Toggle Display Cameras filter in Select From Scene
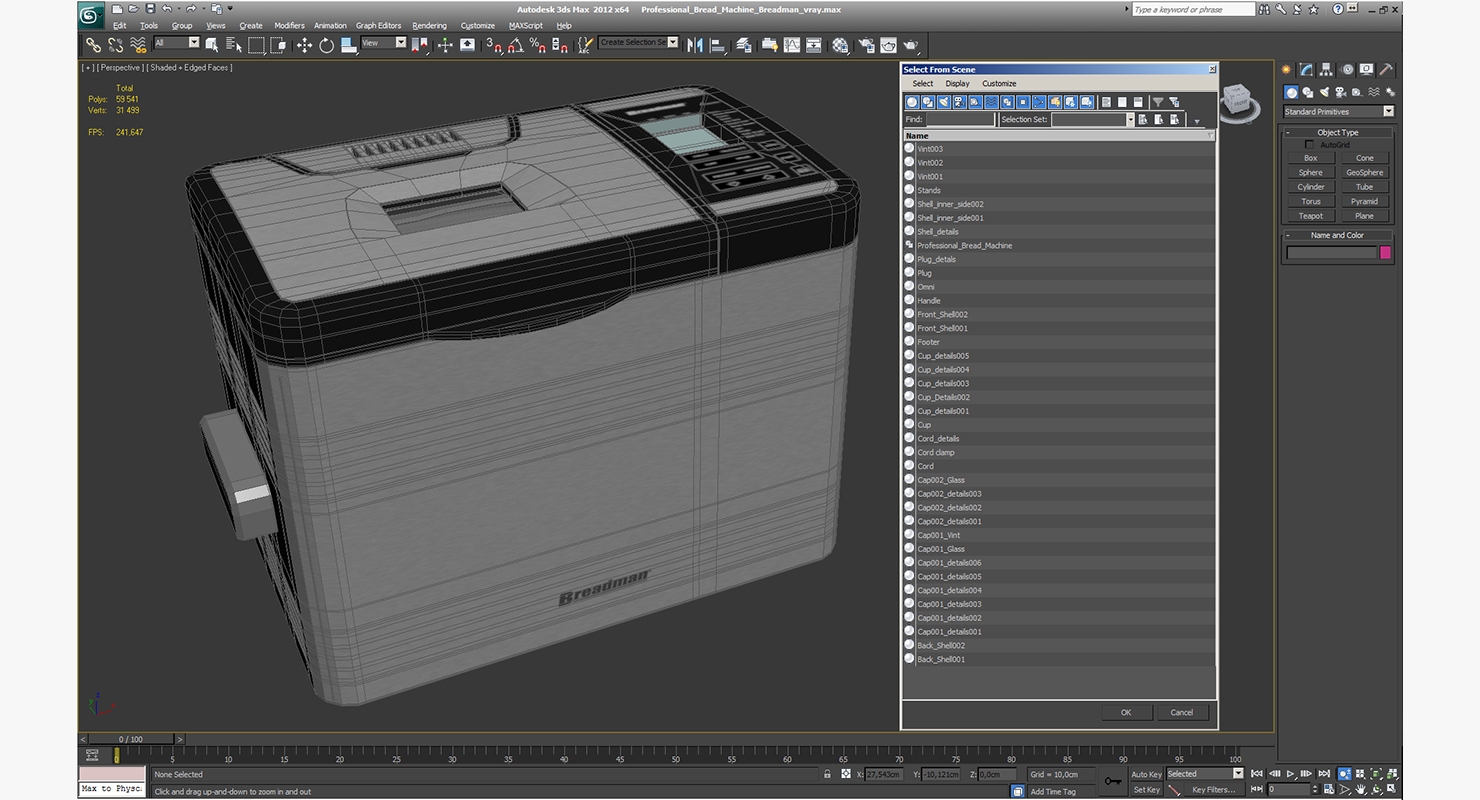The width and height of the screenshot is (1480, 800). [x=960, y=102]
